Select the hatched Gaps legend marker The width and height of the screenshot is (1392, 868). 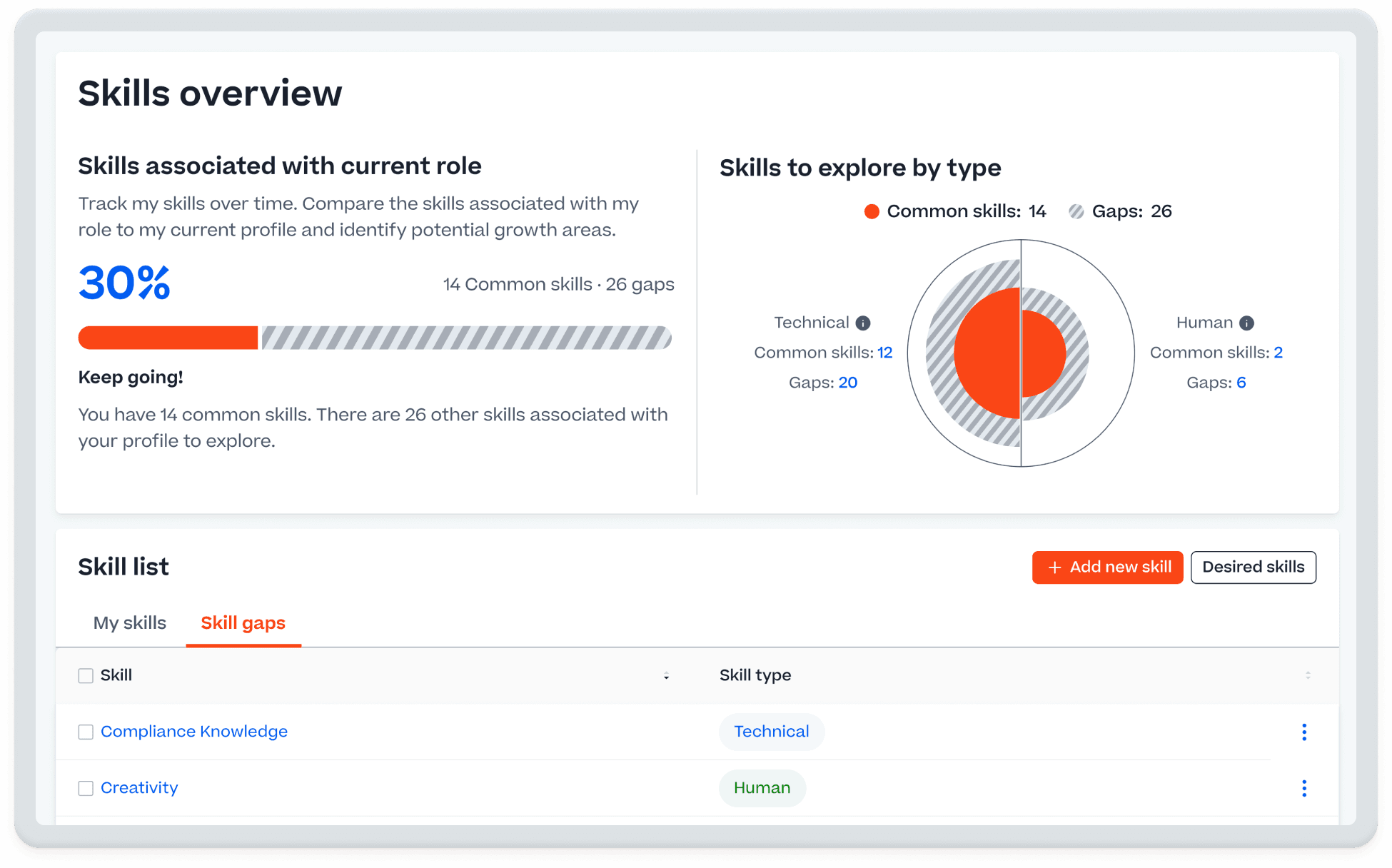tap(1077, 211)
